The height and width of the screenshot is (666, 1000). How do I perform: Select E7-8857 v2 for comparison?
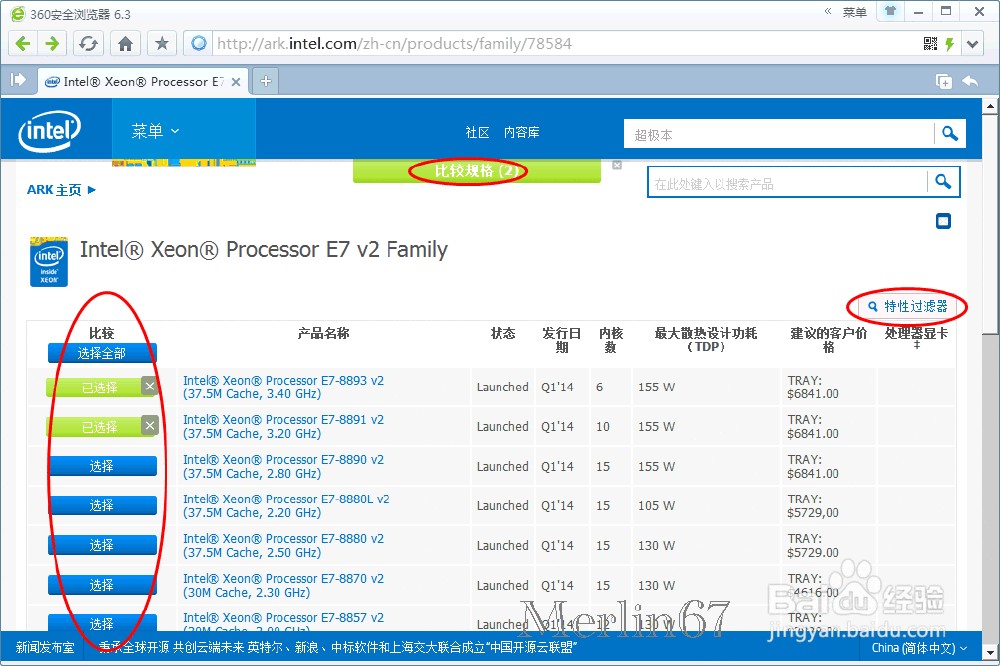(x=102, y=623)
